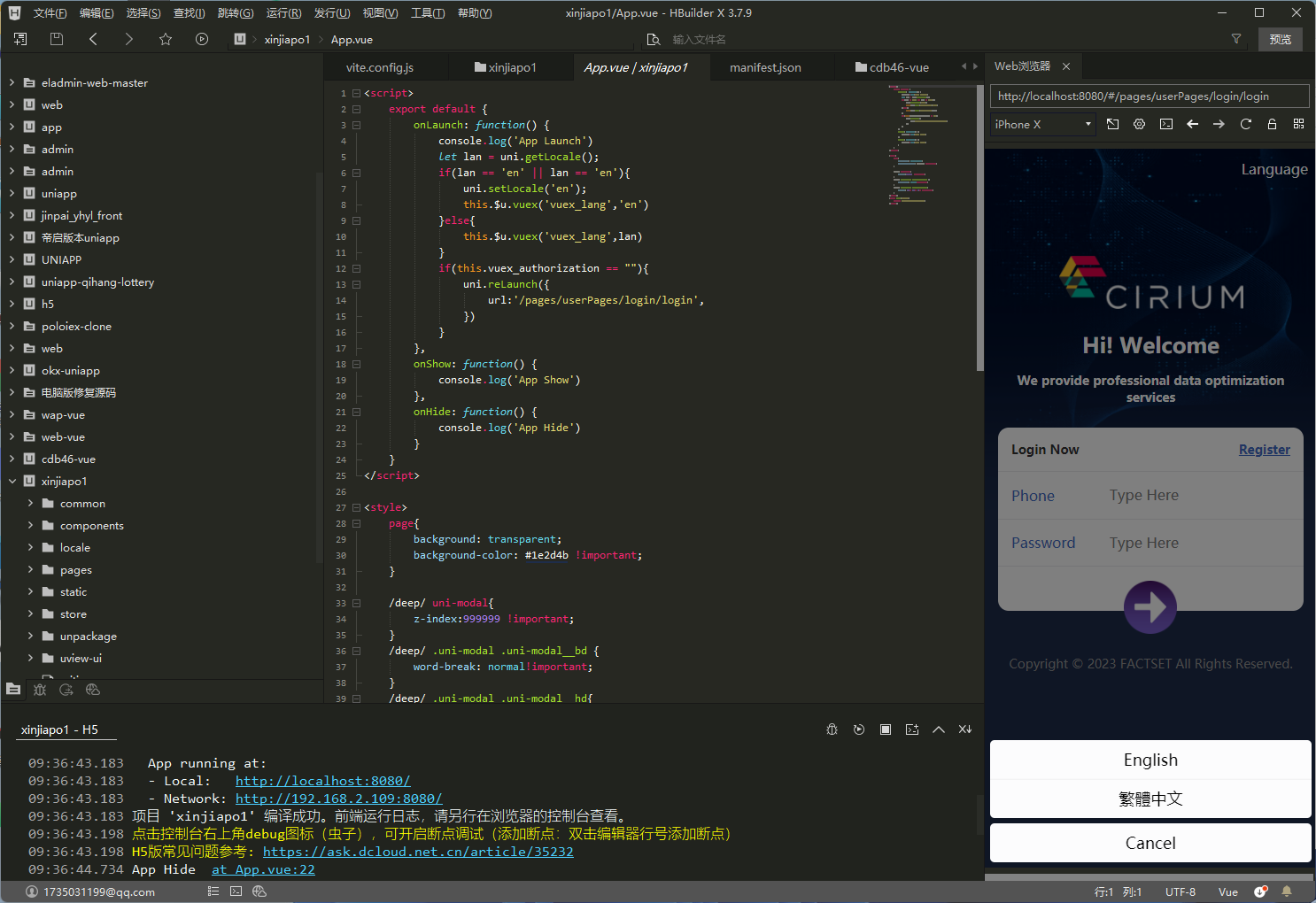
Task: Open the 文件(F) menu
Action: [x=50, y=13]
